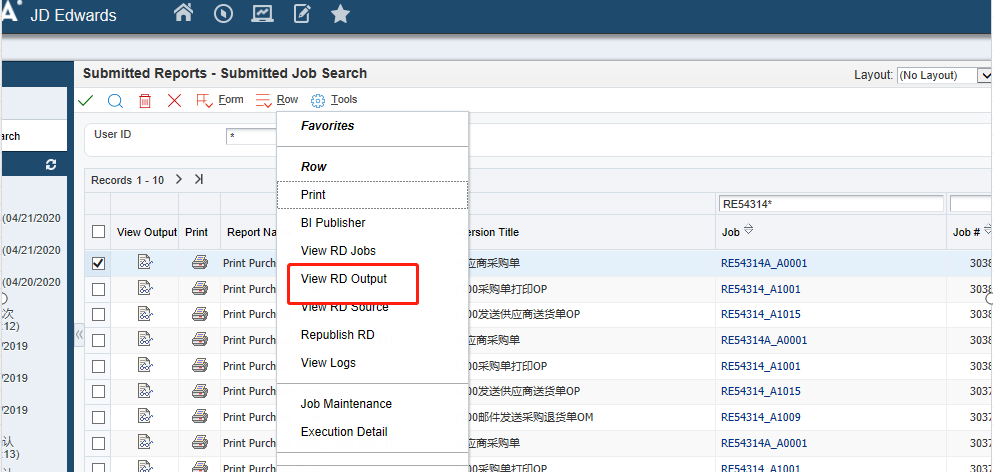Open RE54314_A1009 job link
Screen dimensions: 993x472
(761, 418)
